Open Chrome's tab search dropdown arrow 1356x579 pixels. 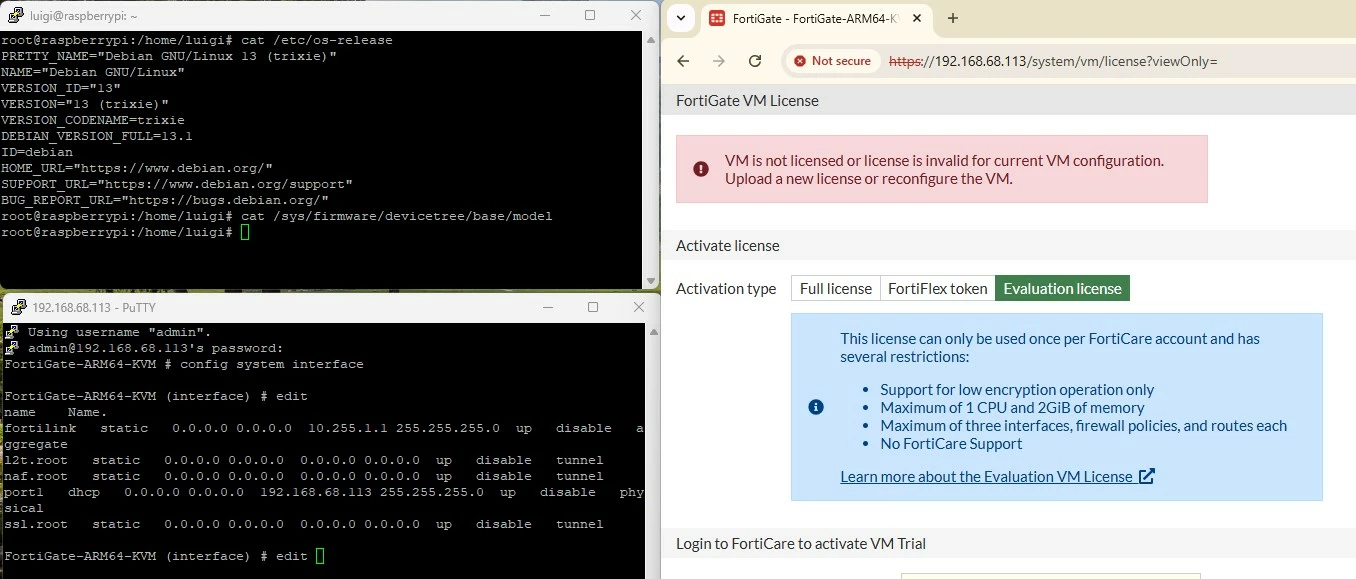(x=681, y=18)
